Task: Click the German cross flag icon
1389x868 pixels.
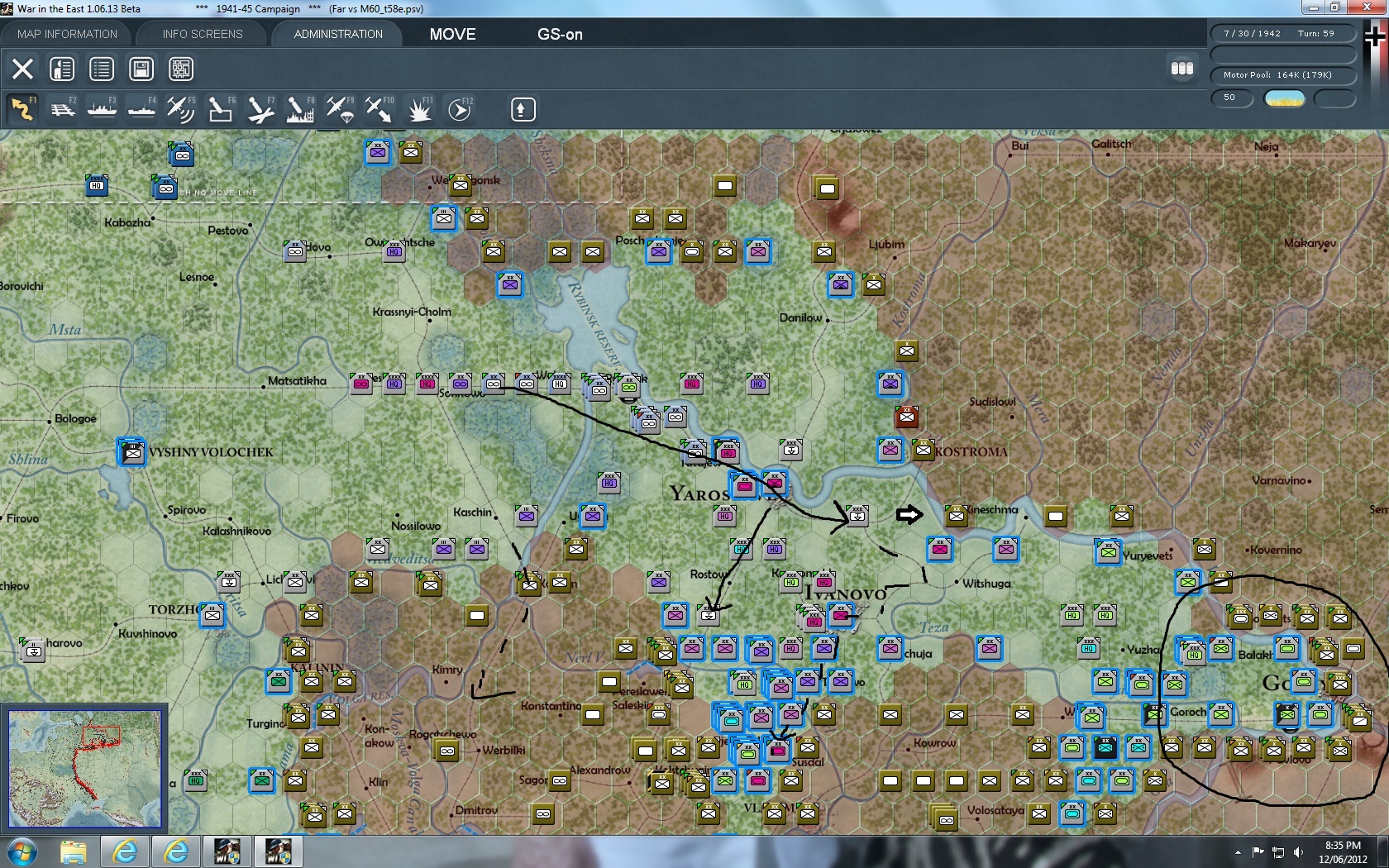Action: point(1377,37)
